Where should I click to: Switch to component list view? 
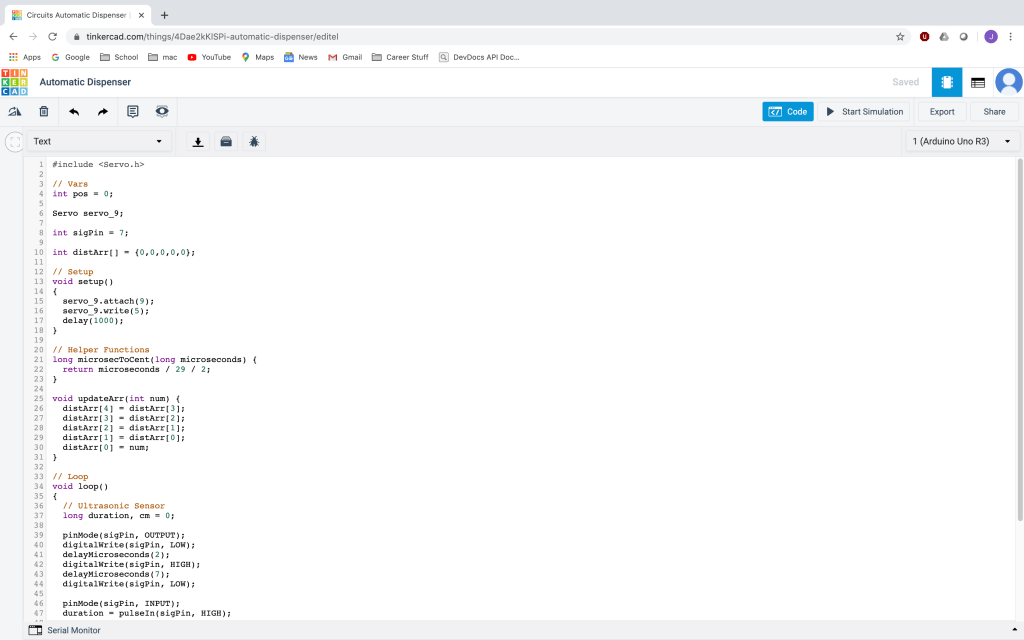(978, 82)
